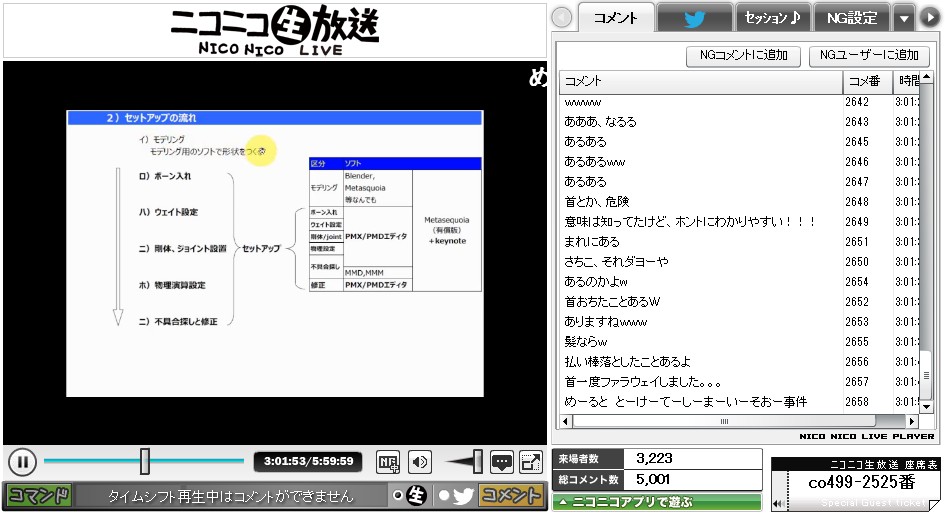Toggle comment overlay with speech bubble icon
Screen dimensions: 945x514
point(501,462)
